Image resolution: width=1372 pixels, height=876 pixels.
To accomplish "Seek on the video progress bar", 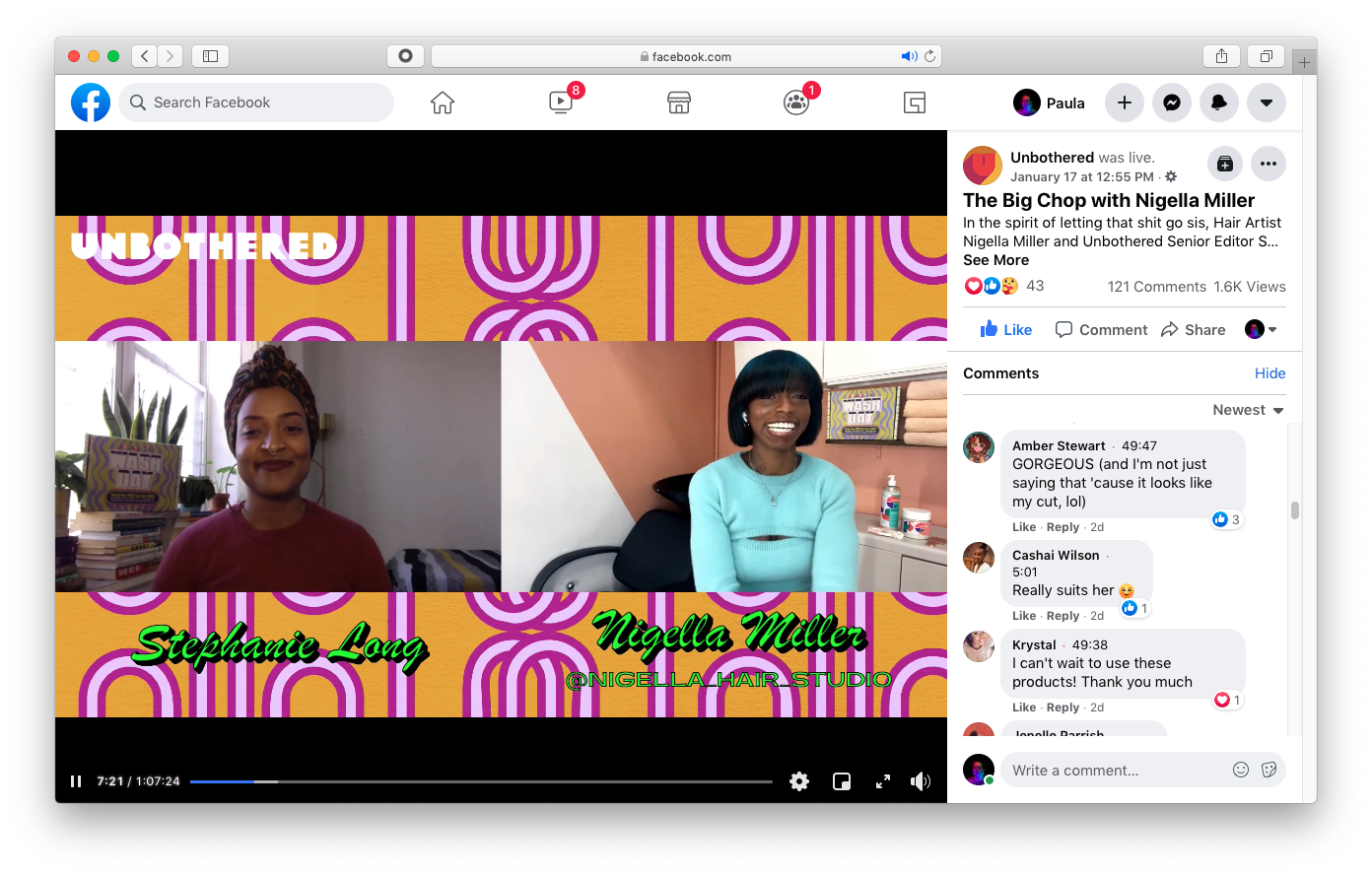I will click(x=481, y=781).
